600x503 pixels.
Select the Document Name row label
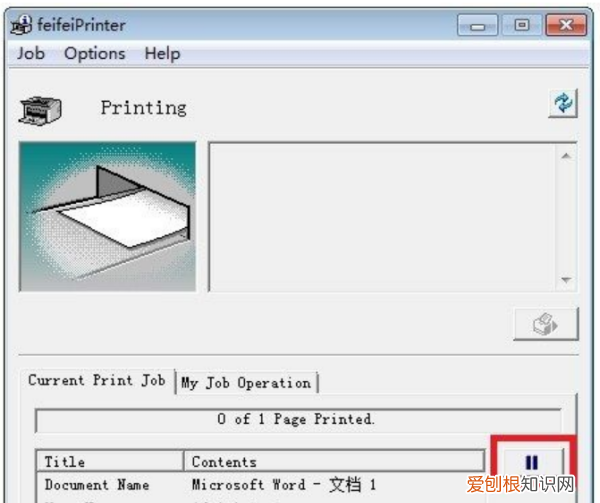tap(97, 485)
